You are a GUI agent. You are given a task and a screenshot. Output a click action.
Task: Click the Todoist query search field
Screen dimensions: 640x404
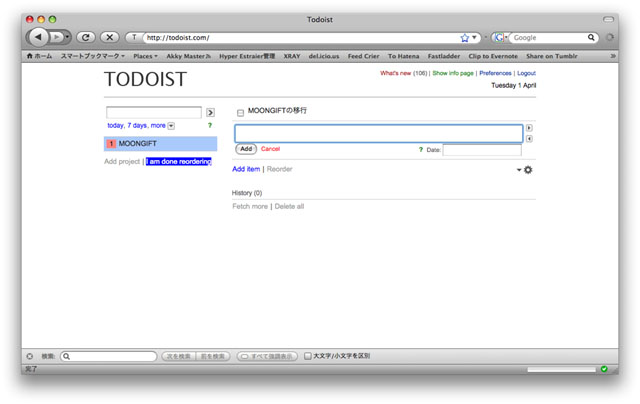tap(154, 112)
